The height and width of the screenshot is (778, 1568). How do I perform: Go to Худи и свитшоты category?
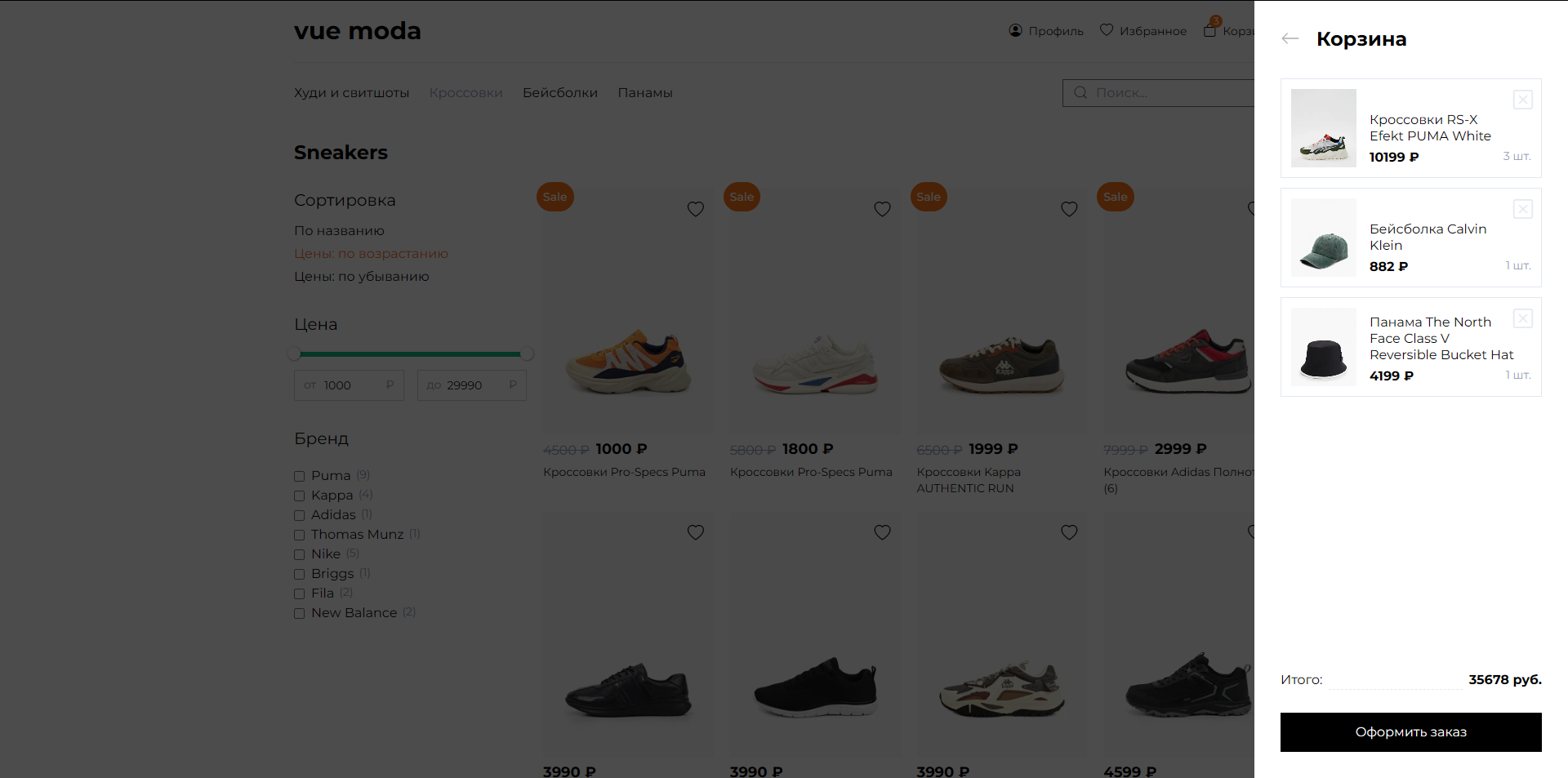tap(351, 93)
